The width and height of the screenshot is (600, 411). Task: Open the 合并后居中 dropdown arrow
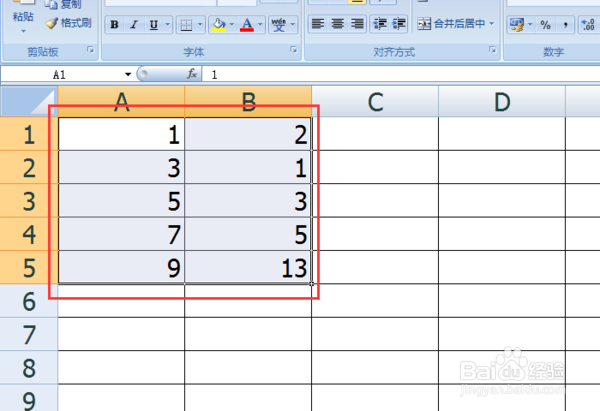[x=492, y=24]
